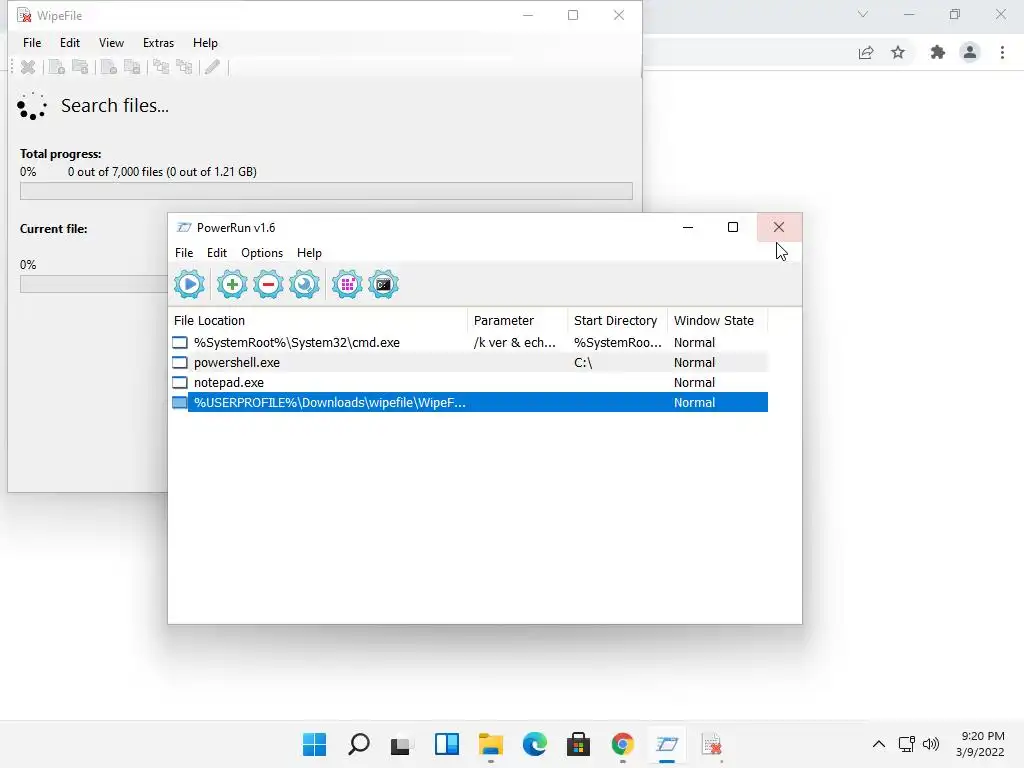Viewport: 1024px width, 768px height.
Task: Sort by the File Location column header
Action: point(318,321)
